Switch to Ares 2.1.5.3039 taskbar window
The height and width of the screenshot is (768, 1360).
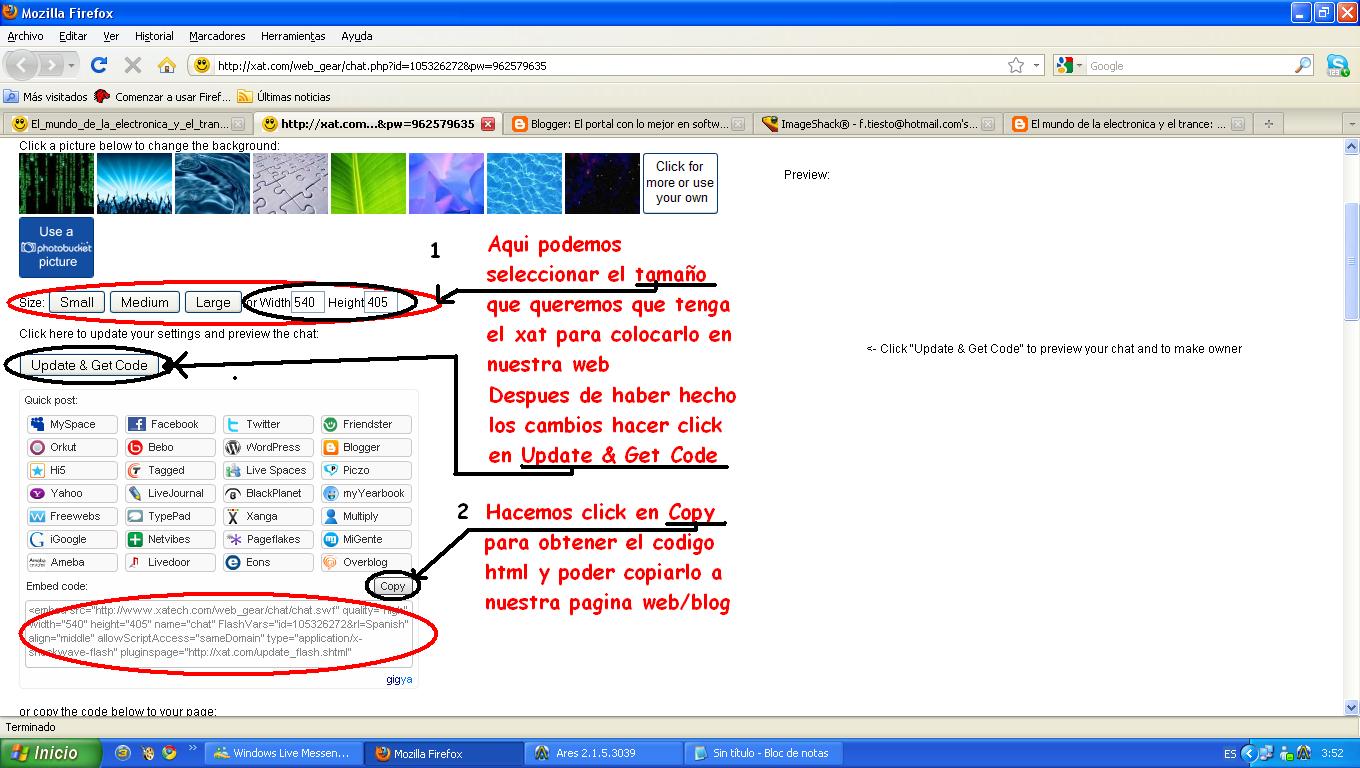point(604,753)
